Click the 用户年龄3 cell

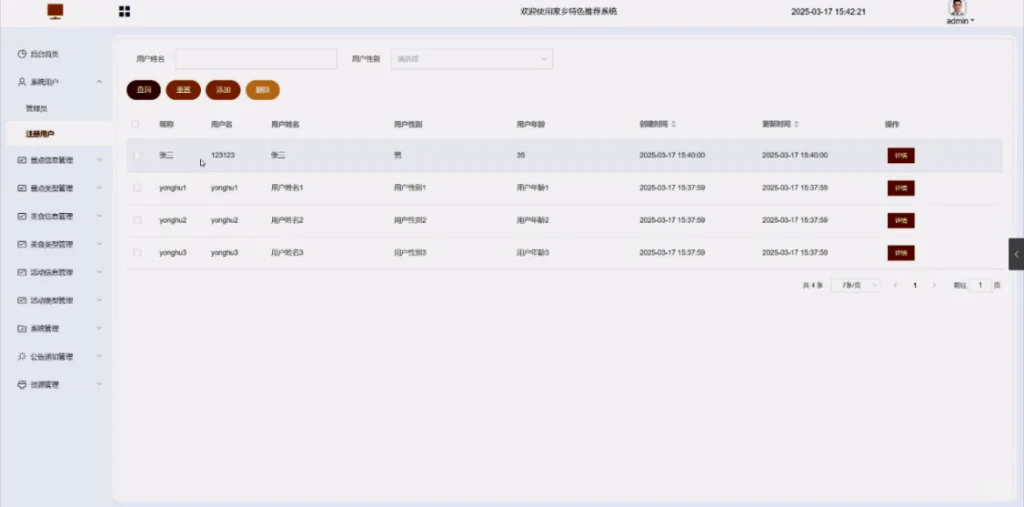pyautogui.click(x=533, y=252)
